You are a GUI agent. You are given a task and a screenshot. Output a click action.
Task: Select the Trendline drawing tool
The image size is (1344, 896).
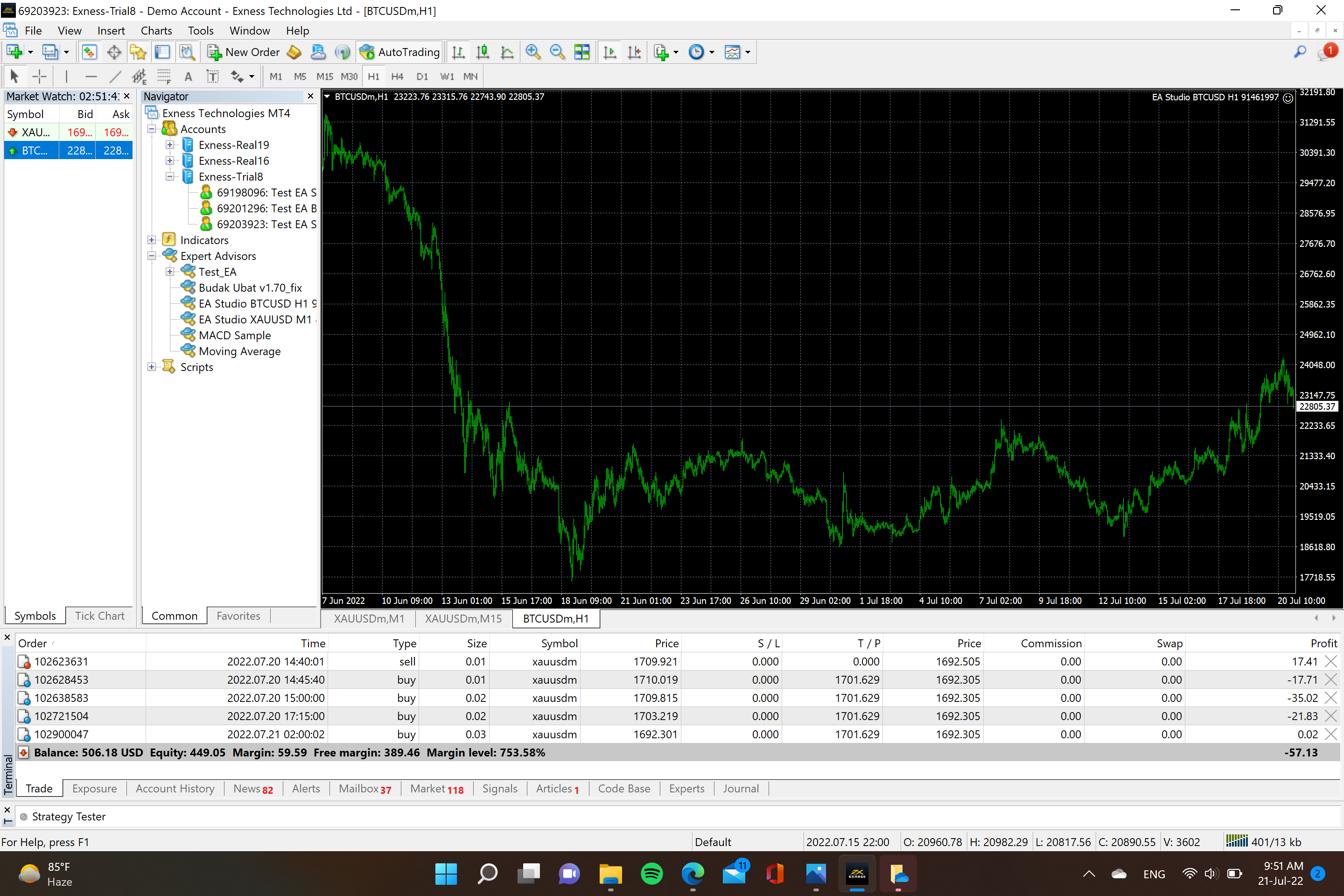(115, 76)
